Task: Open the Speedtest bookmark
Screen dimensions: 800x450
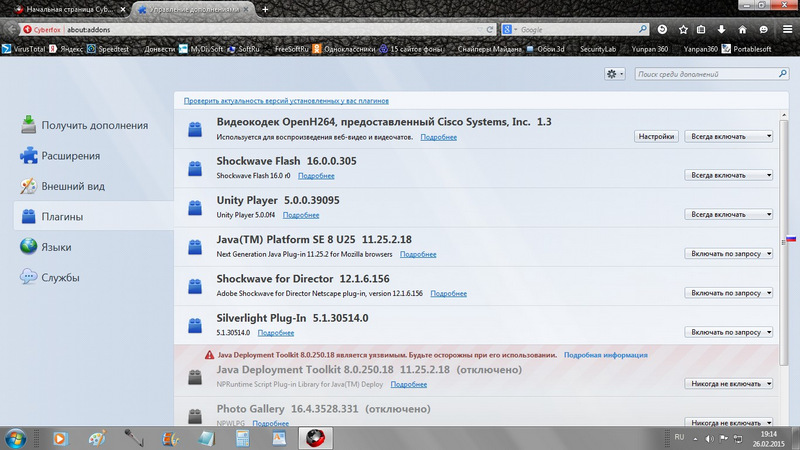Action: tap(108, 49)
